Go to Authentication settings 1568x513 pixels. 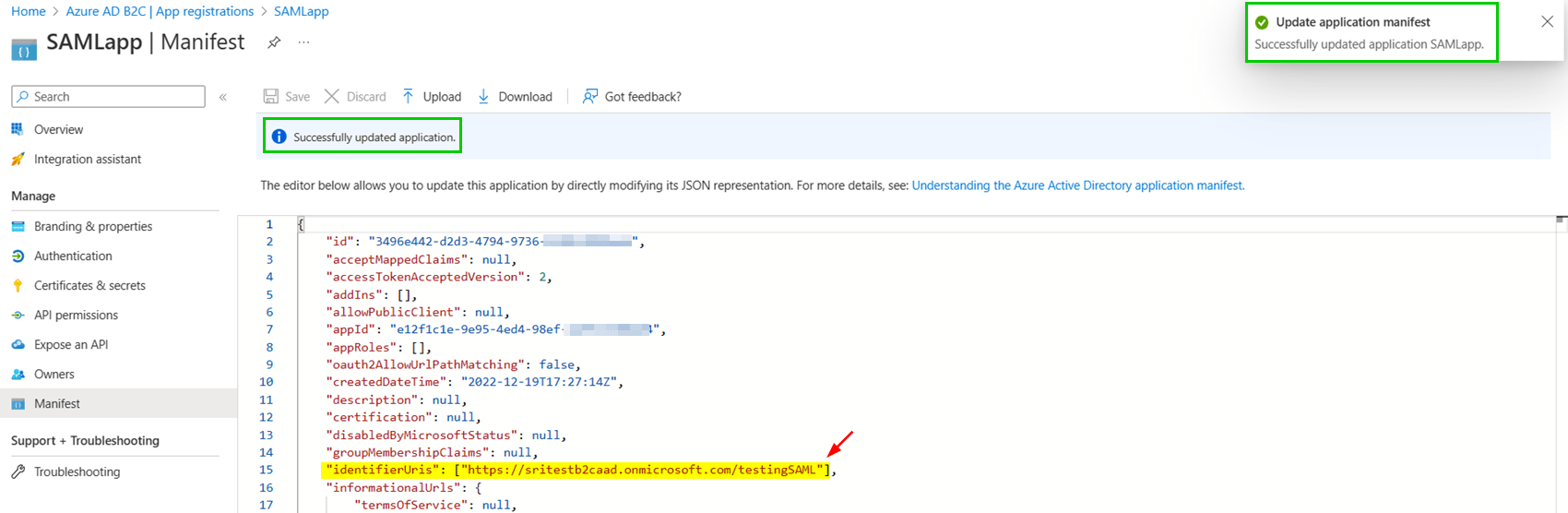point(73,256)
